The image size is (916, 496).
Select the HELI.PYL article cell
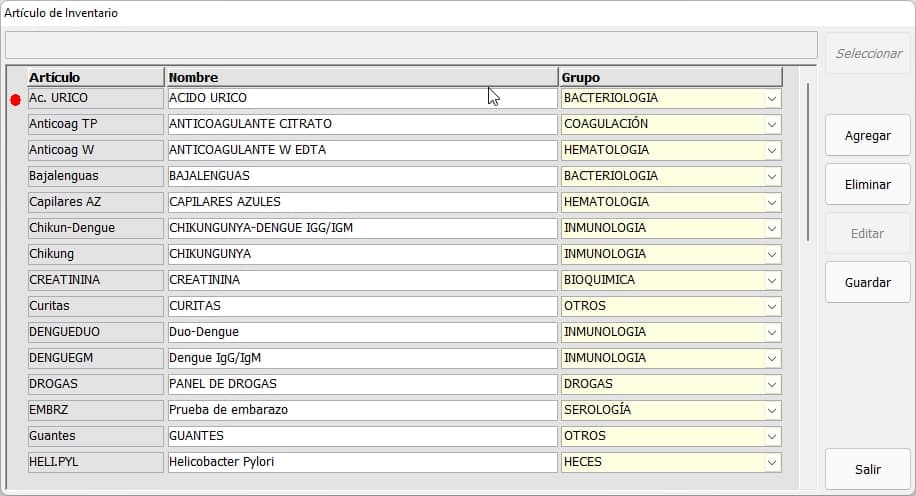point(96,462)
